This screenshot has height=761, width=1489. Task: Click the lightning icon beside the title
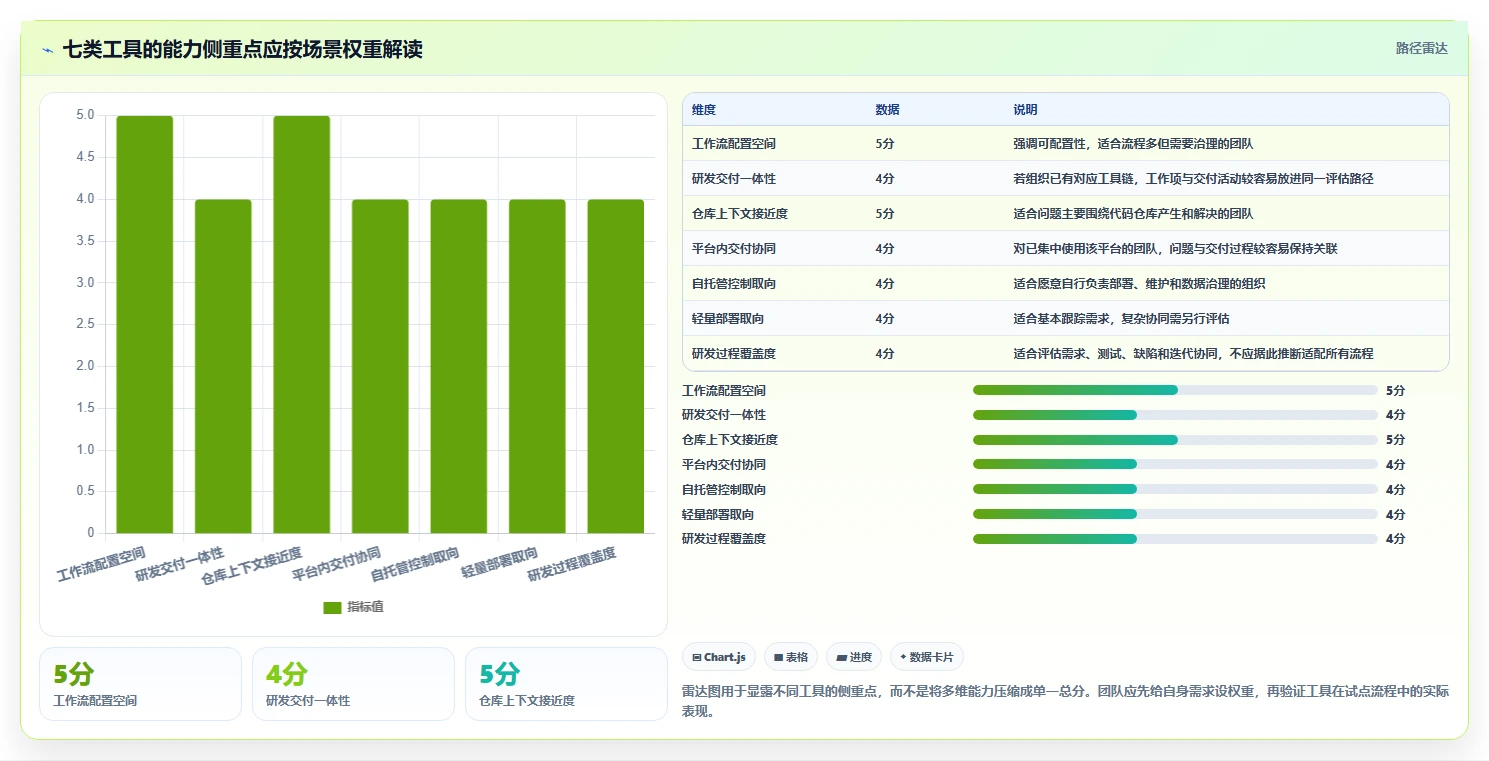(x=48, y=49)
